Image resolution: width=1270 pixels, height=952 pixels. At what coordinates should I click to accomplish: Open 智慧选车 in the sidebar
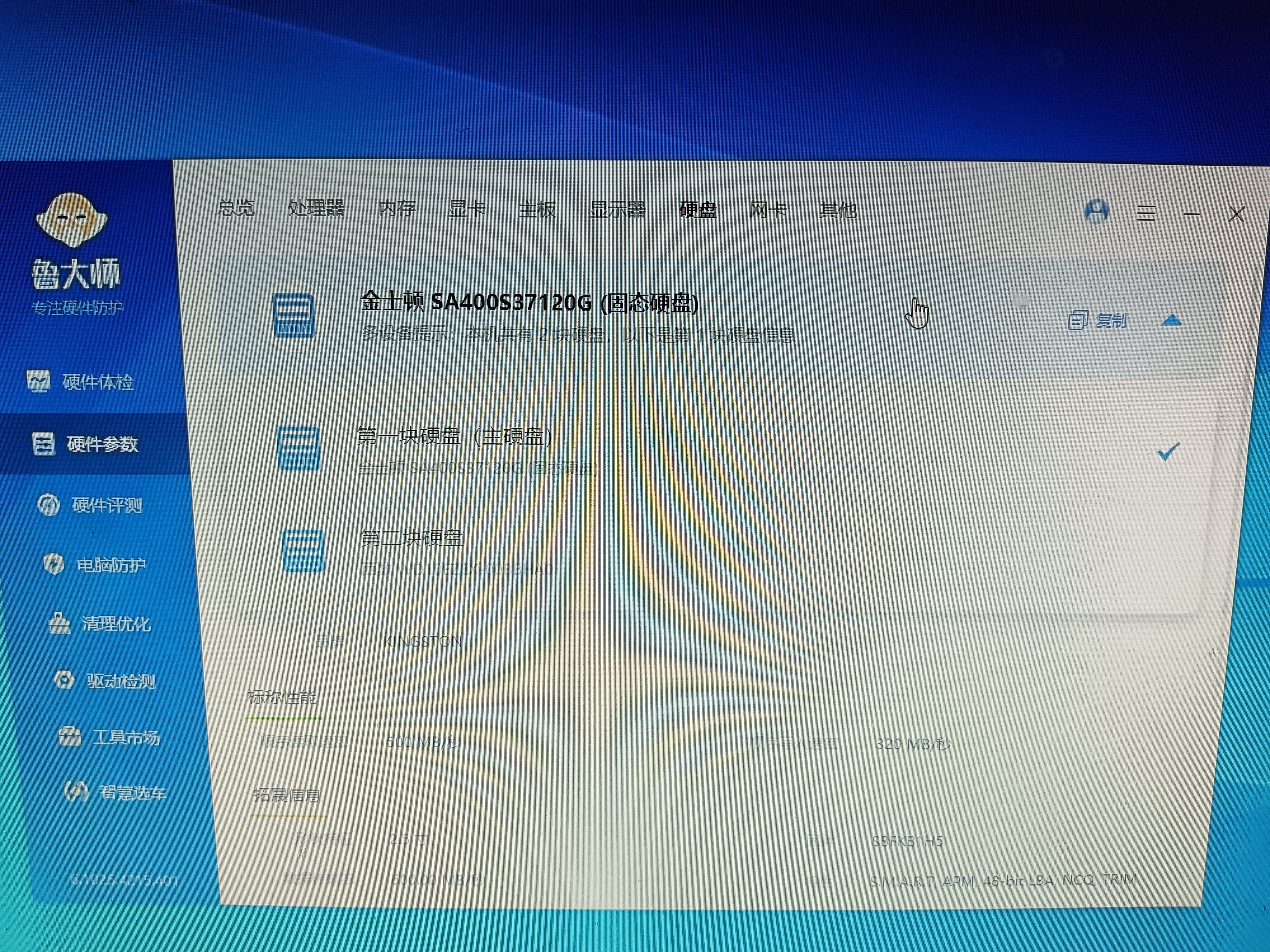[115, 792]
